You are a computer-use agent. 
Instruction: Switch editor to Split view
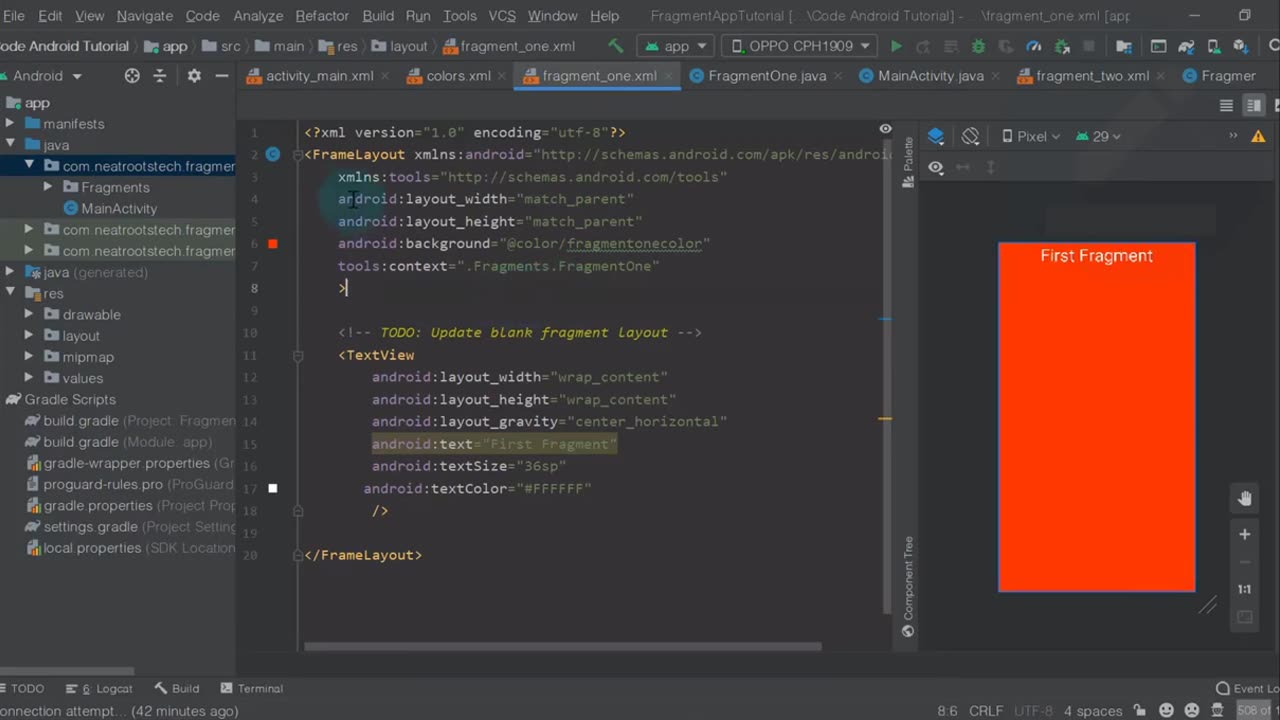[1253, 105]
